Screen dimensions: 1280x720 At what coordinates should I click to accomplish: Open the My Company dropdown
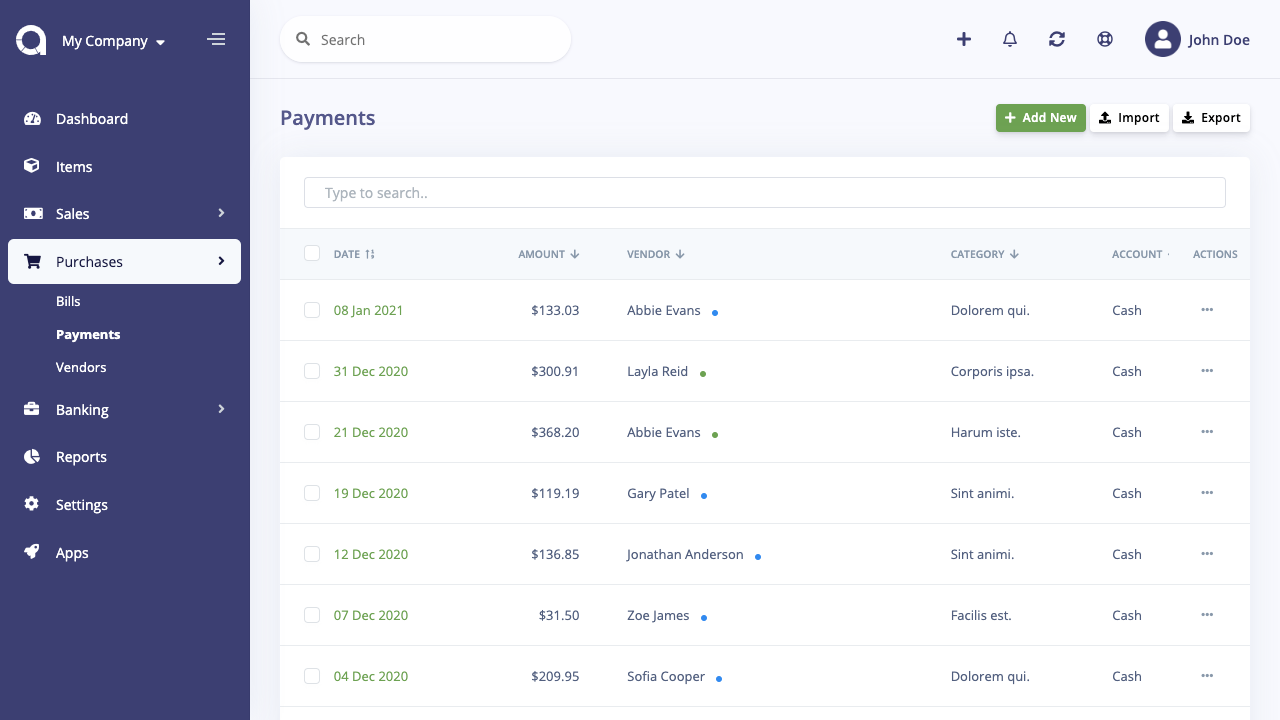113,41
